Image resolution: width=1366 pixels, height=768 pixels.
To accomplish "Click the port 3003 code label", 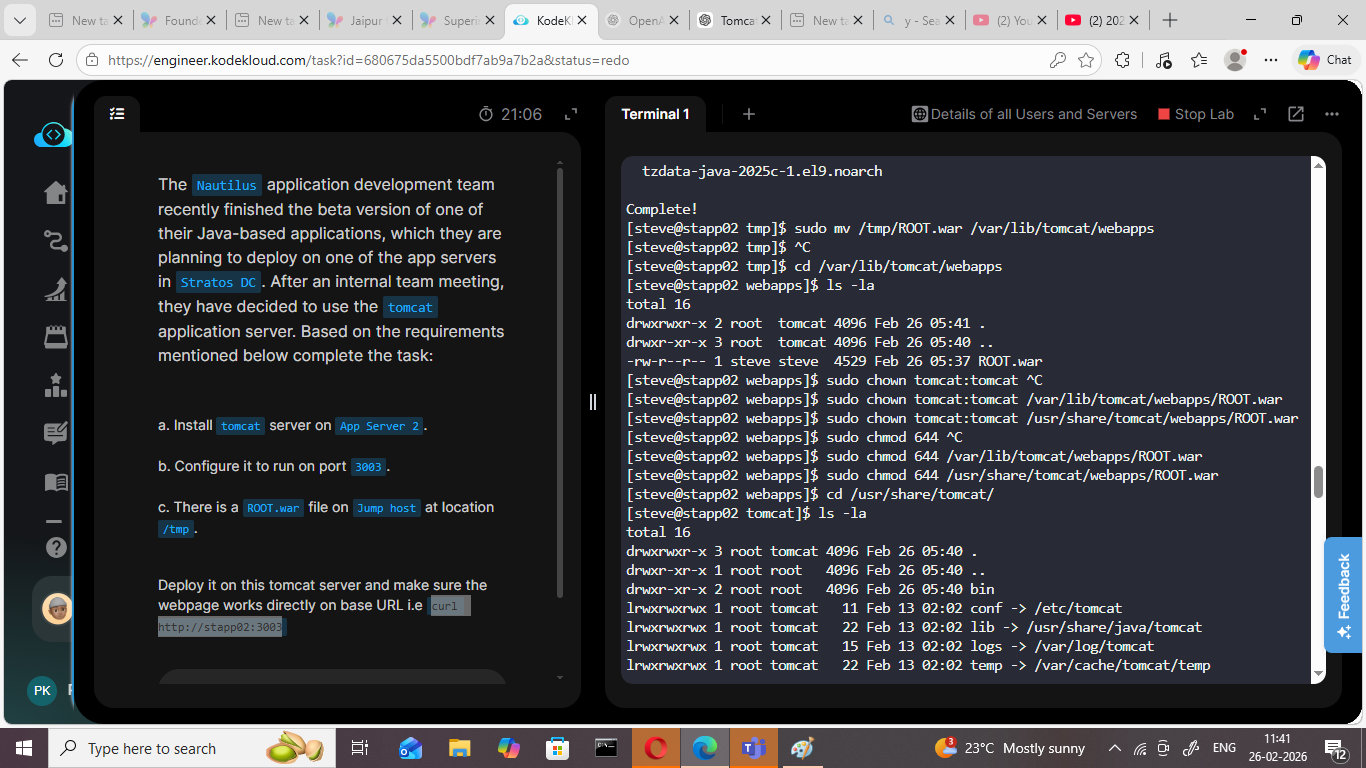I will pyautogui.click(x=368, y=467).
